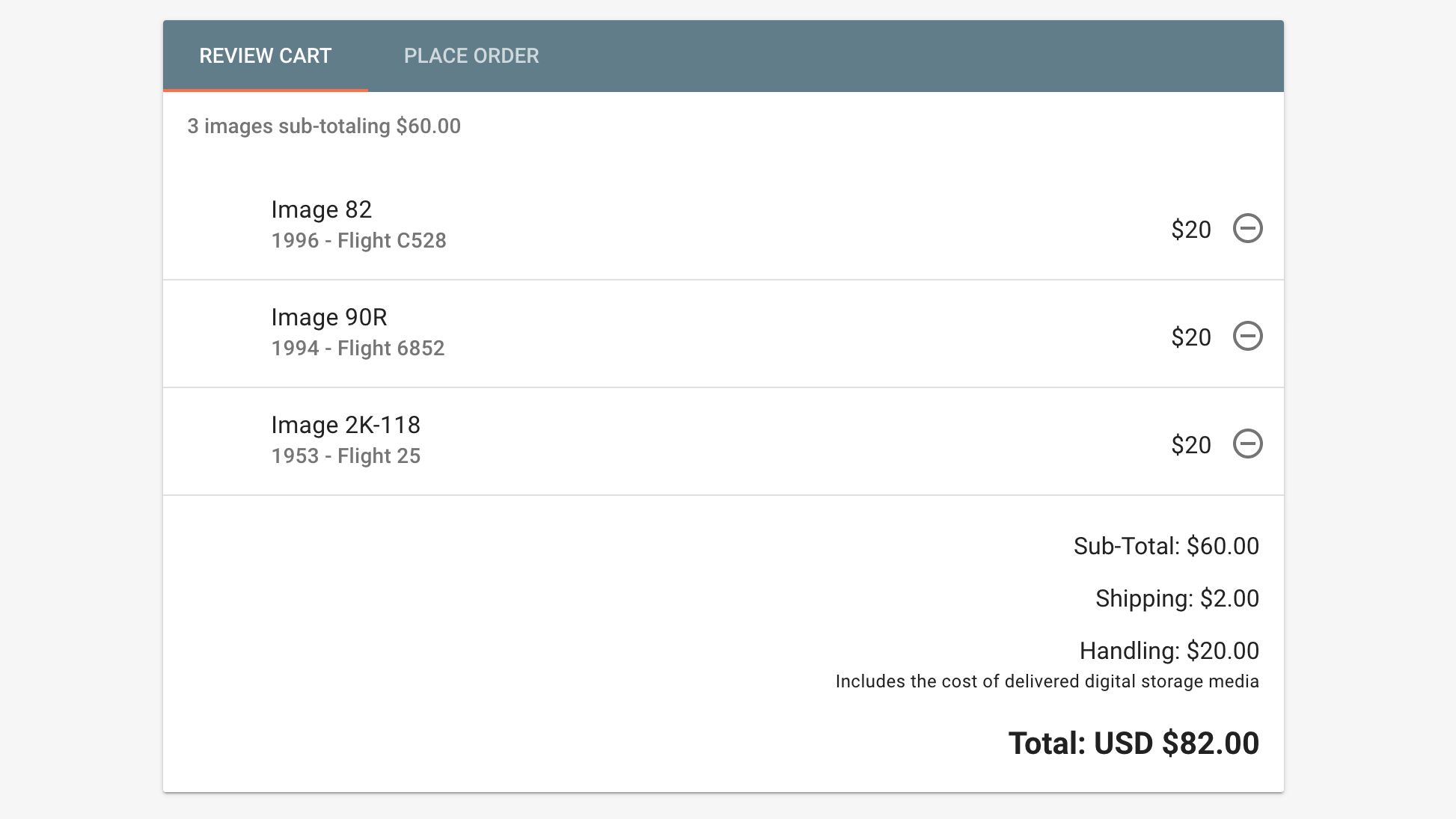Click the $20 price for Image 90R
Image resolution: width=1456 pixels, height=819 pixels.
pyautogui.click(x=1191, y=337)
